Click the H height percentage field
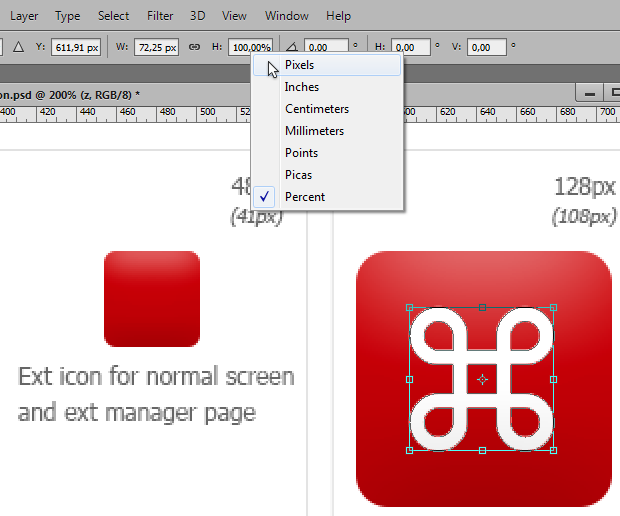This screenshot has height=516, width=620. (x=250, y=47)
